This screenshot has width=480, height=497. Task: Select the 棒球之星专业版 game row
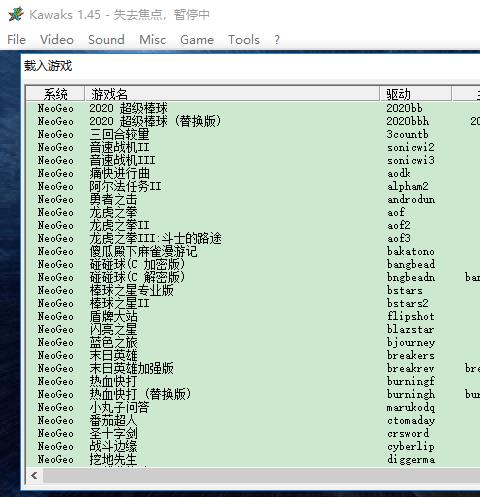253,290
